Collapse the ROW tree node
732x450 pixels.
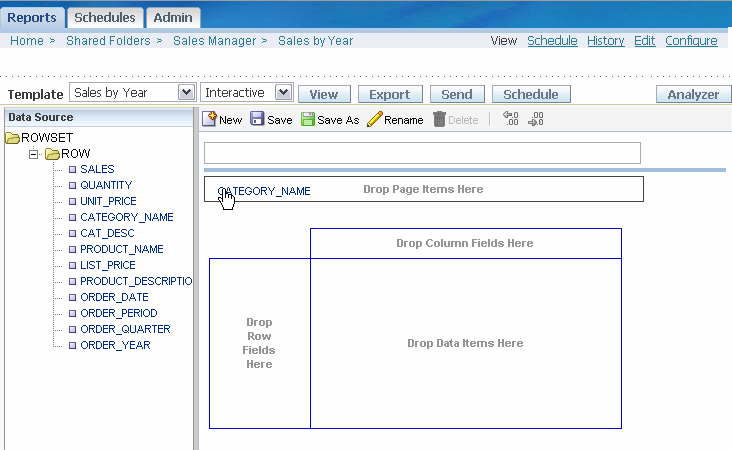(x=33, y=154)
